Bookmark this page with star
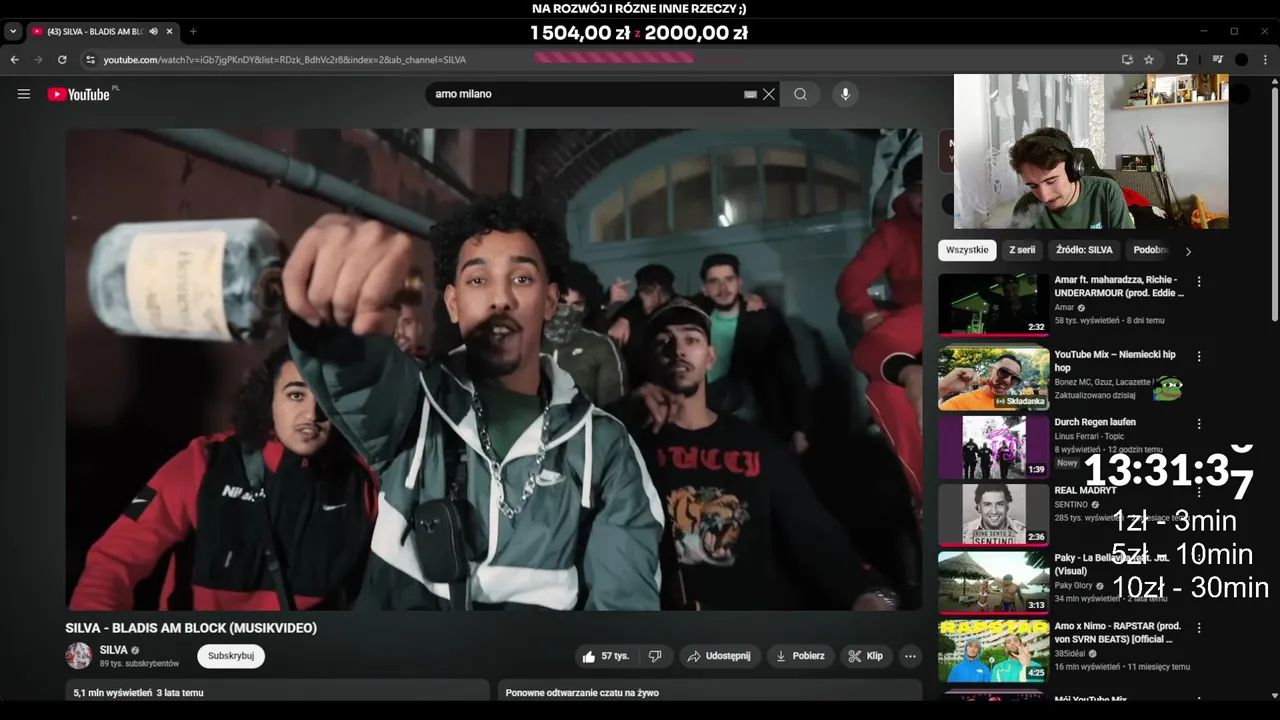The height and width of the screenshot is (720, 1280). click(1149, 60)
